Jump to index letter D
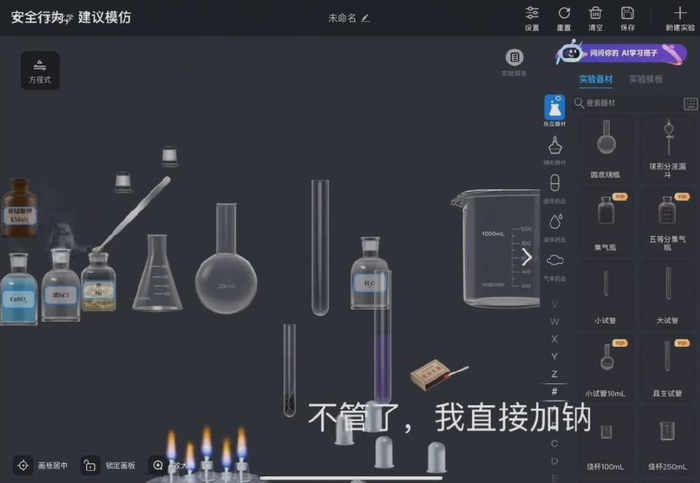 (554, 461)
